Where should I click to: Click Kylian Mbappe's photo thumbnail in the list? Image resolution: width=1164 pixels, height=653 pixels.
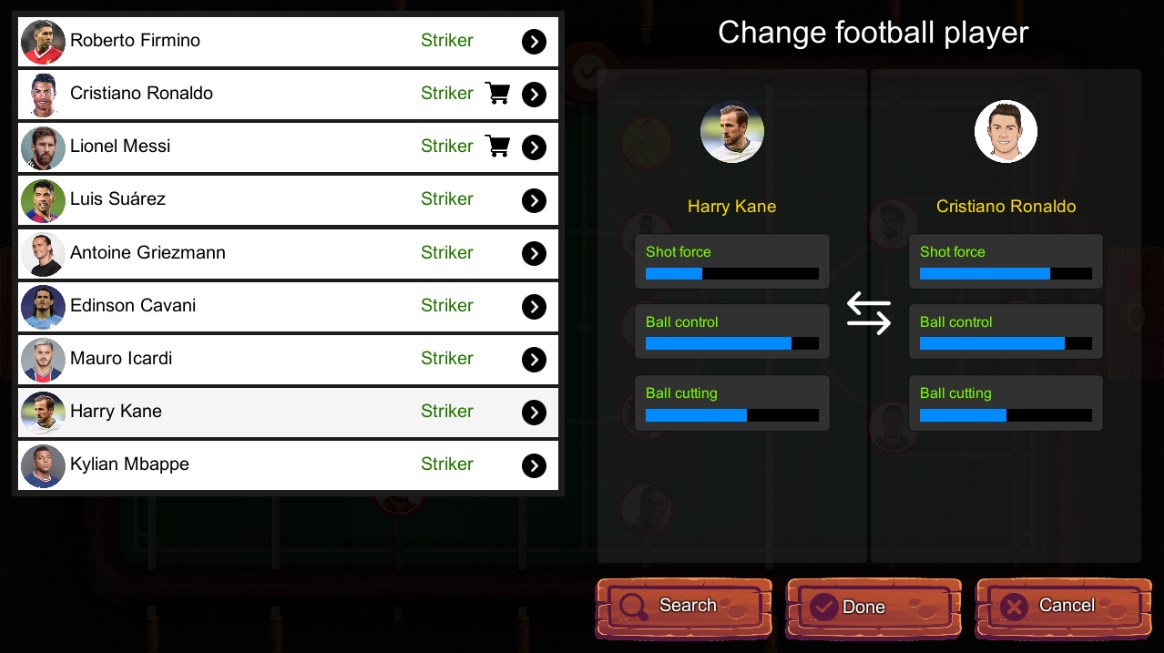point(43,465)
